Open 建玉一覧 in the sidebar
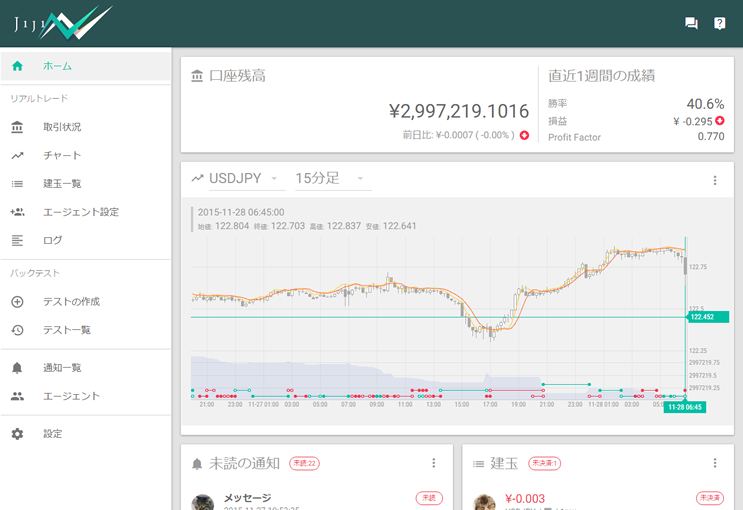 coord(85,184)
